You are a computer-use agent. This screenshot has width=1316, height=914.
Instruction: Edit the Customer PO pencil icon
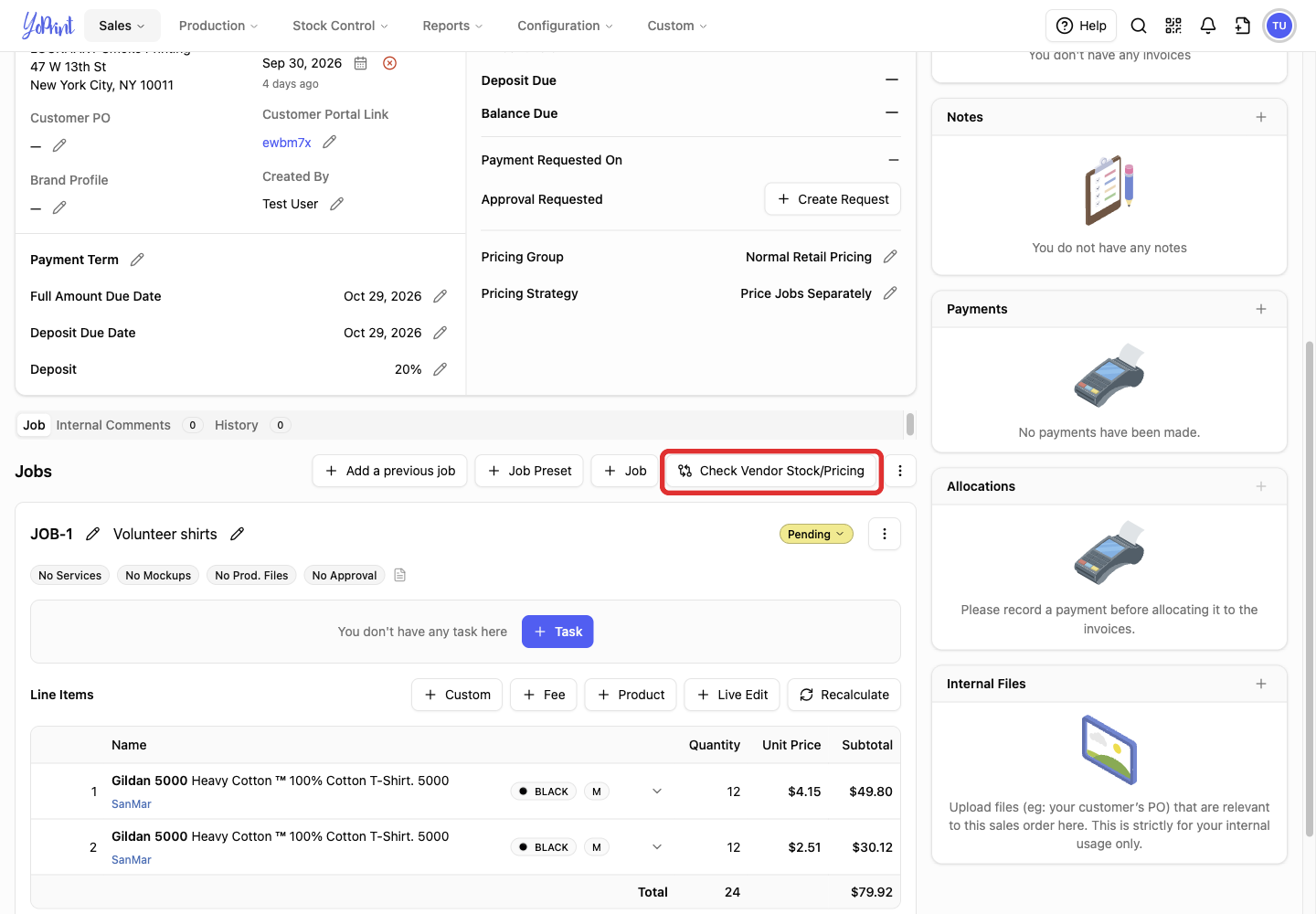(59, 145)
